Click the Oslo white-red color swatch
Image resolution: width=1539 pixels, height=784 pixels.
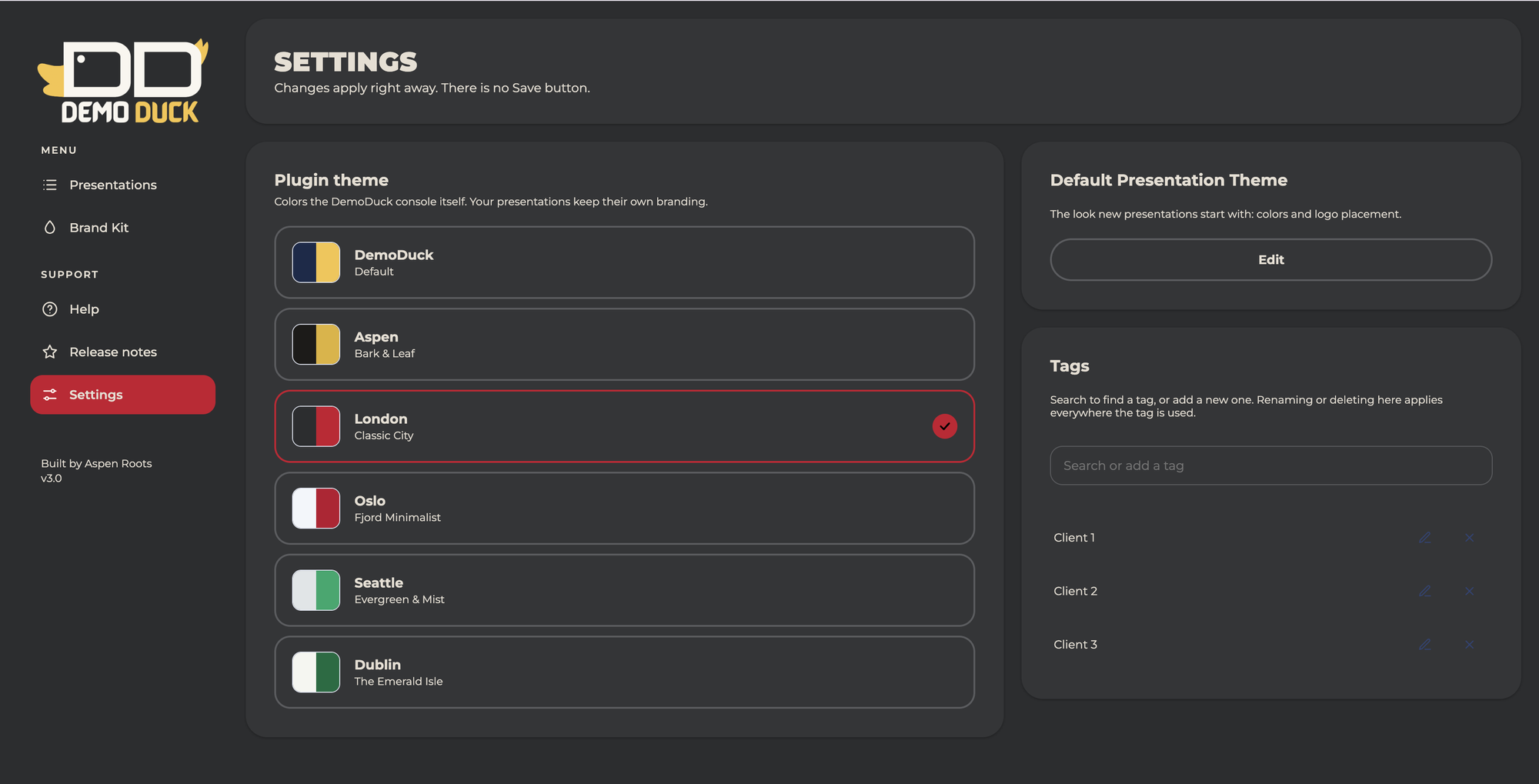click(x=316, y=508)
